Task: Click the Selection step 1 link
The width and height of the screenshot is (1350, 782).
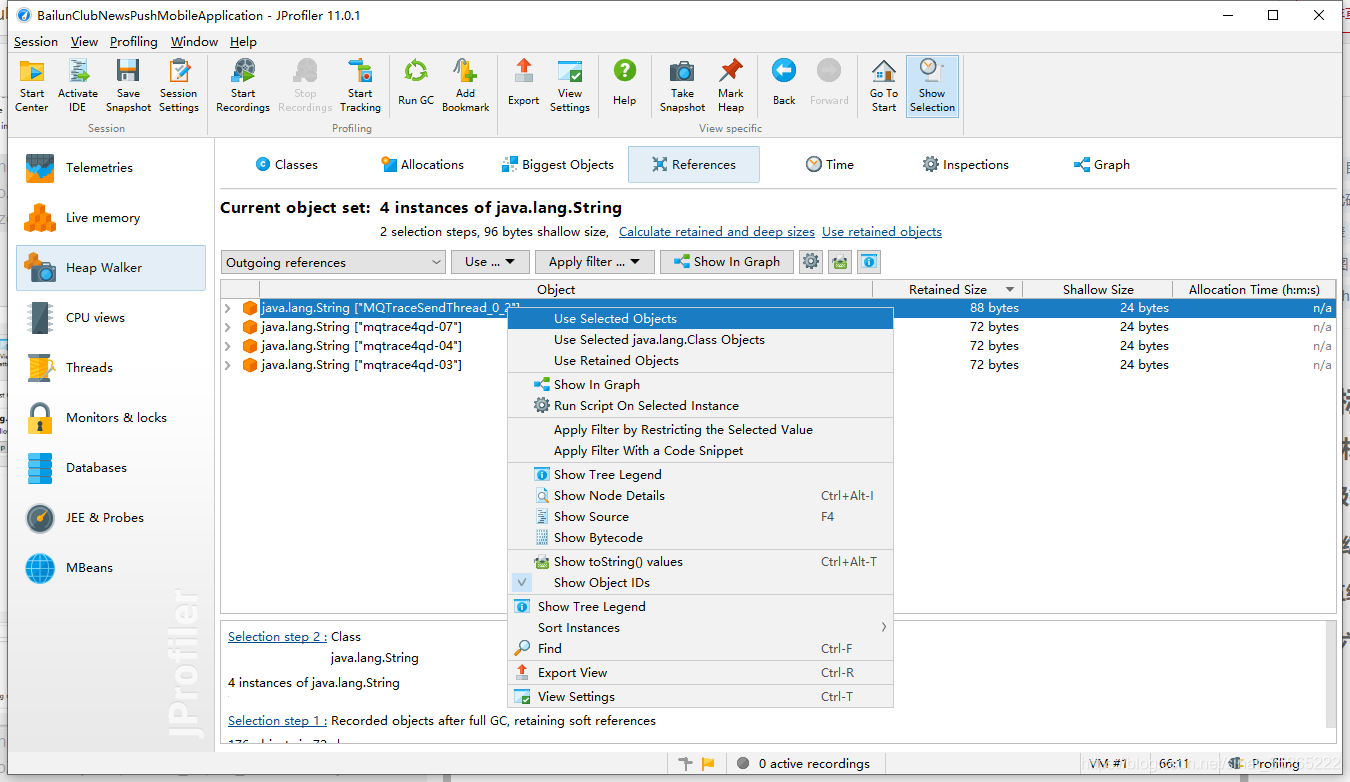Action: coord(277,720)
